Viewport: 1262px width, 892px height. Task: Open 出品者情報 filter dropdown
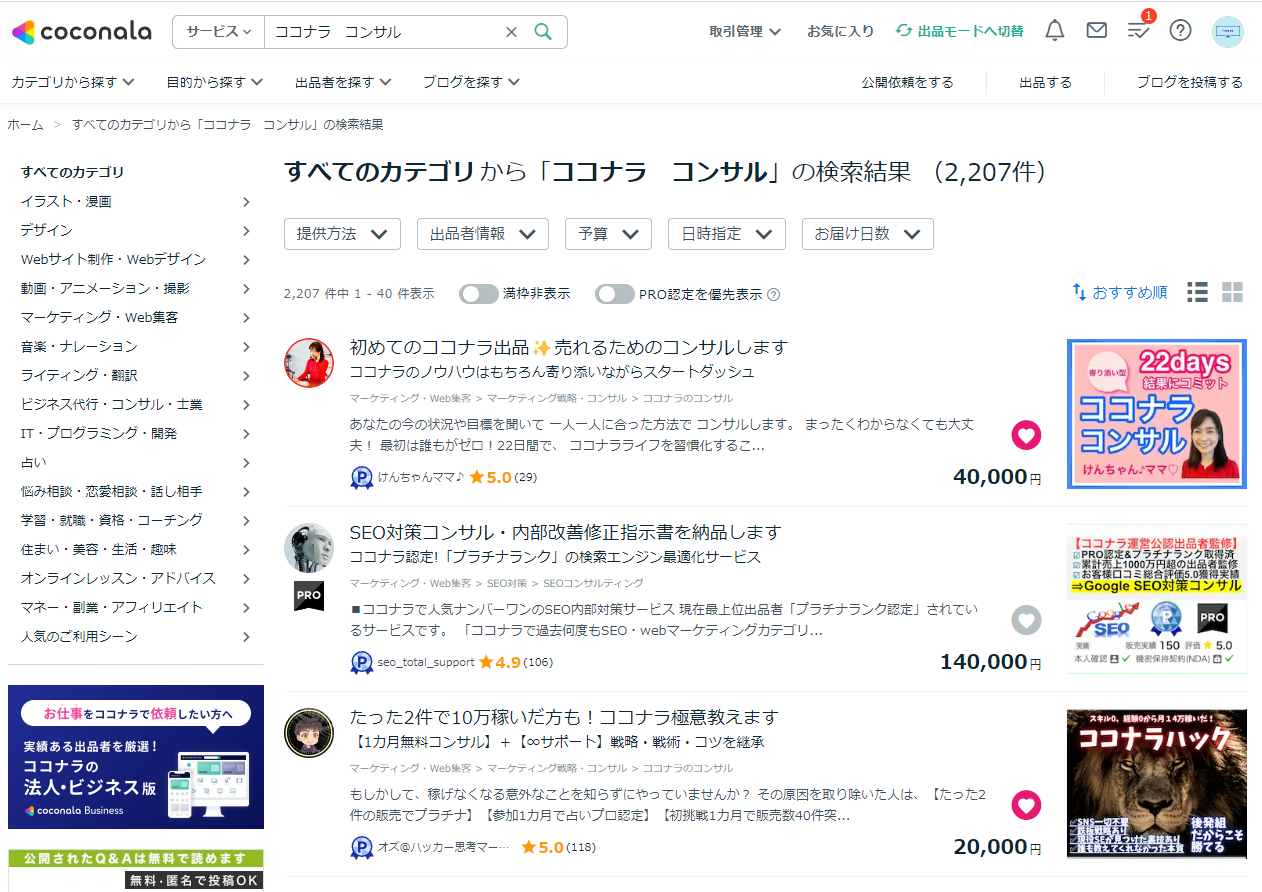483,233
